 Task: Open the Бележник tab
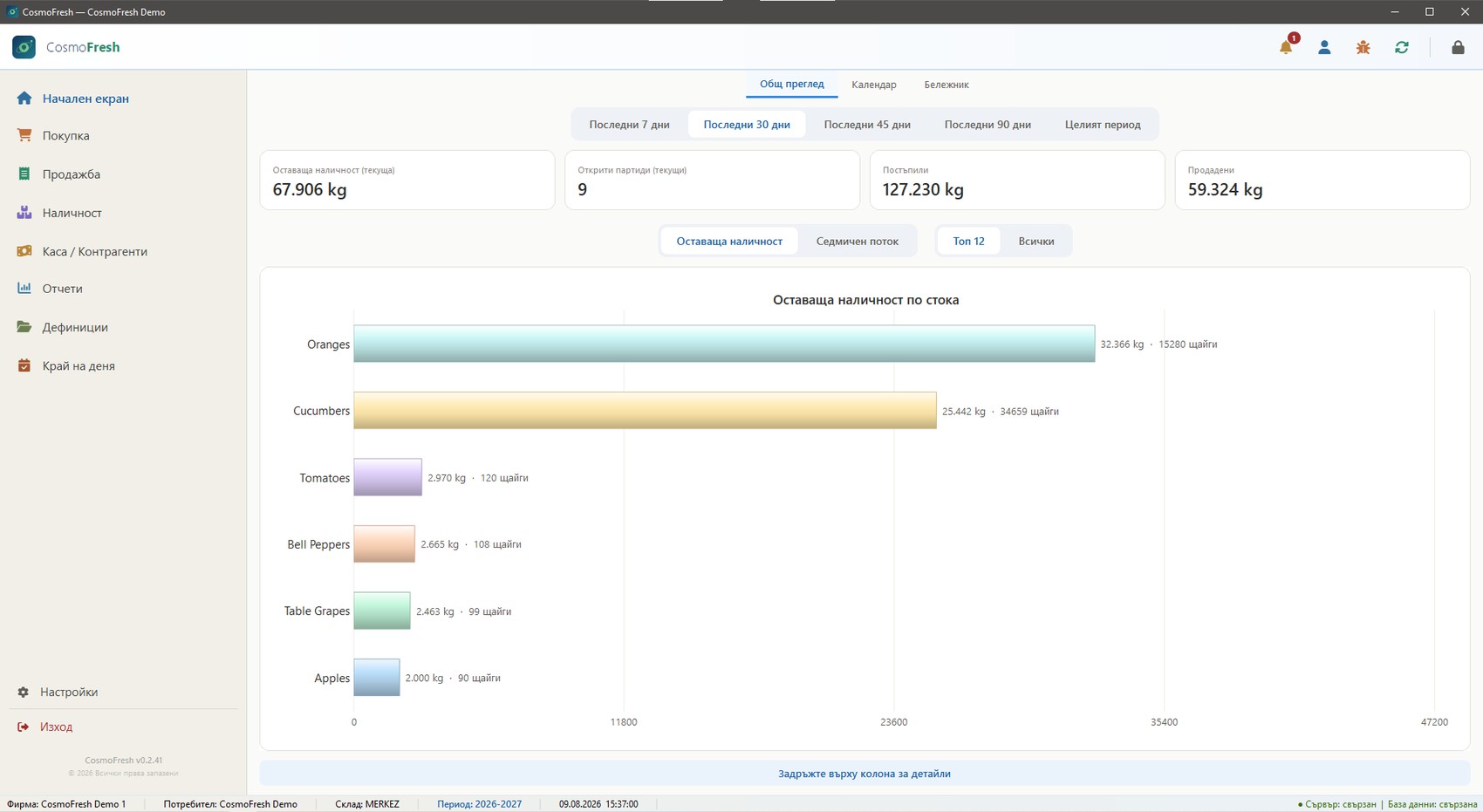[947, 85]
